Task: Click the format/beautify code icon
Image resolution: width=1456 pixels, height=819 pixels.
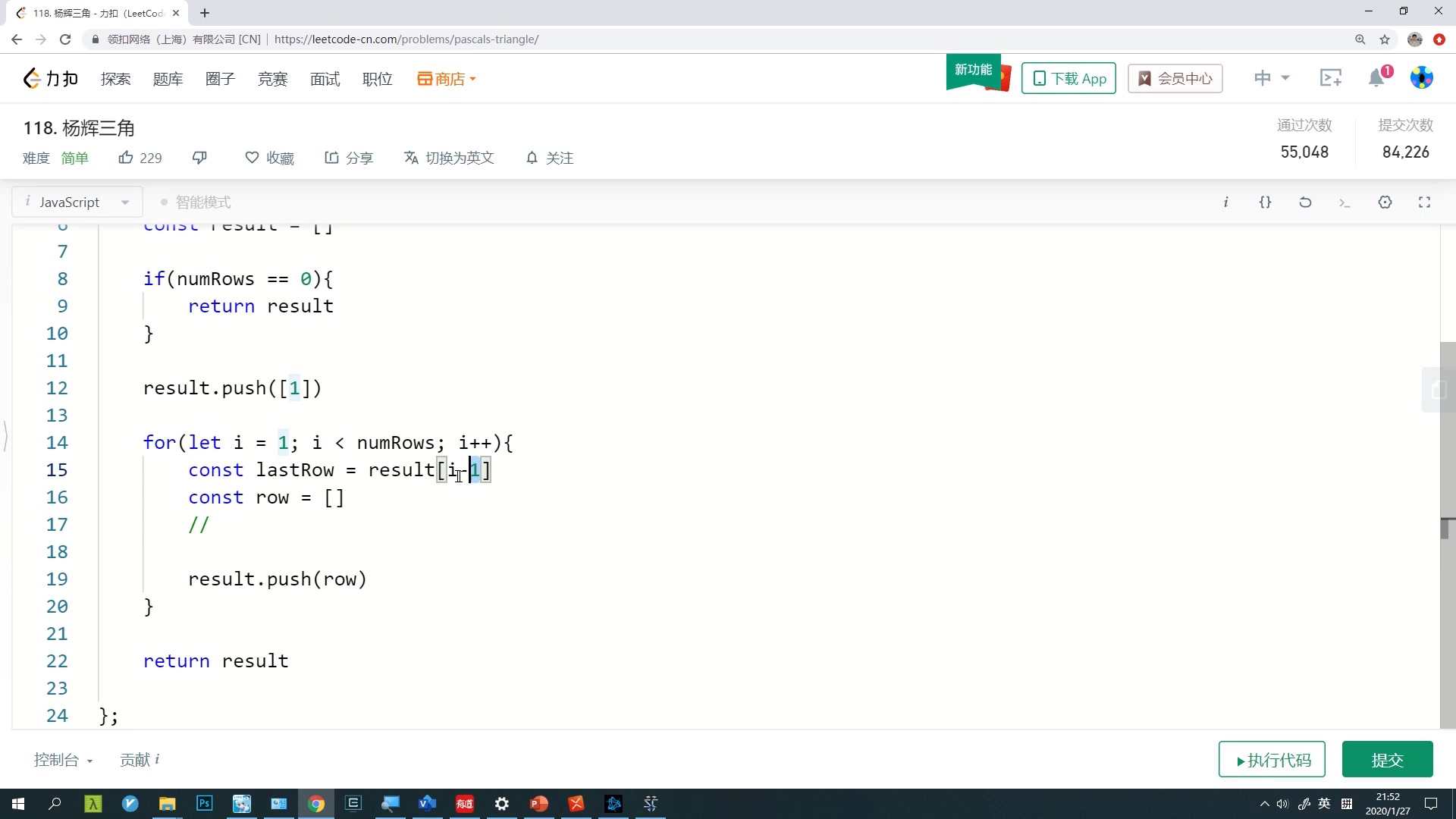Action: tap(1265, 202)
